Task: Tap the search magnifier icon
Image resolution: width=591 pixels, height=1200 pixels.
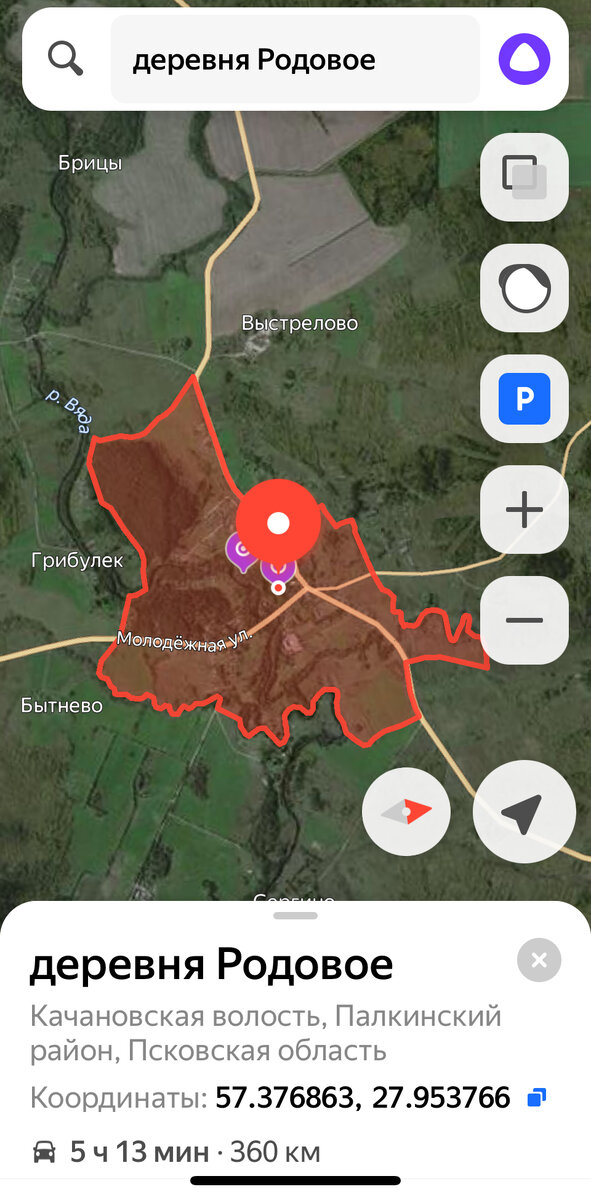Action: click(66, 59)
